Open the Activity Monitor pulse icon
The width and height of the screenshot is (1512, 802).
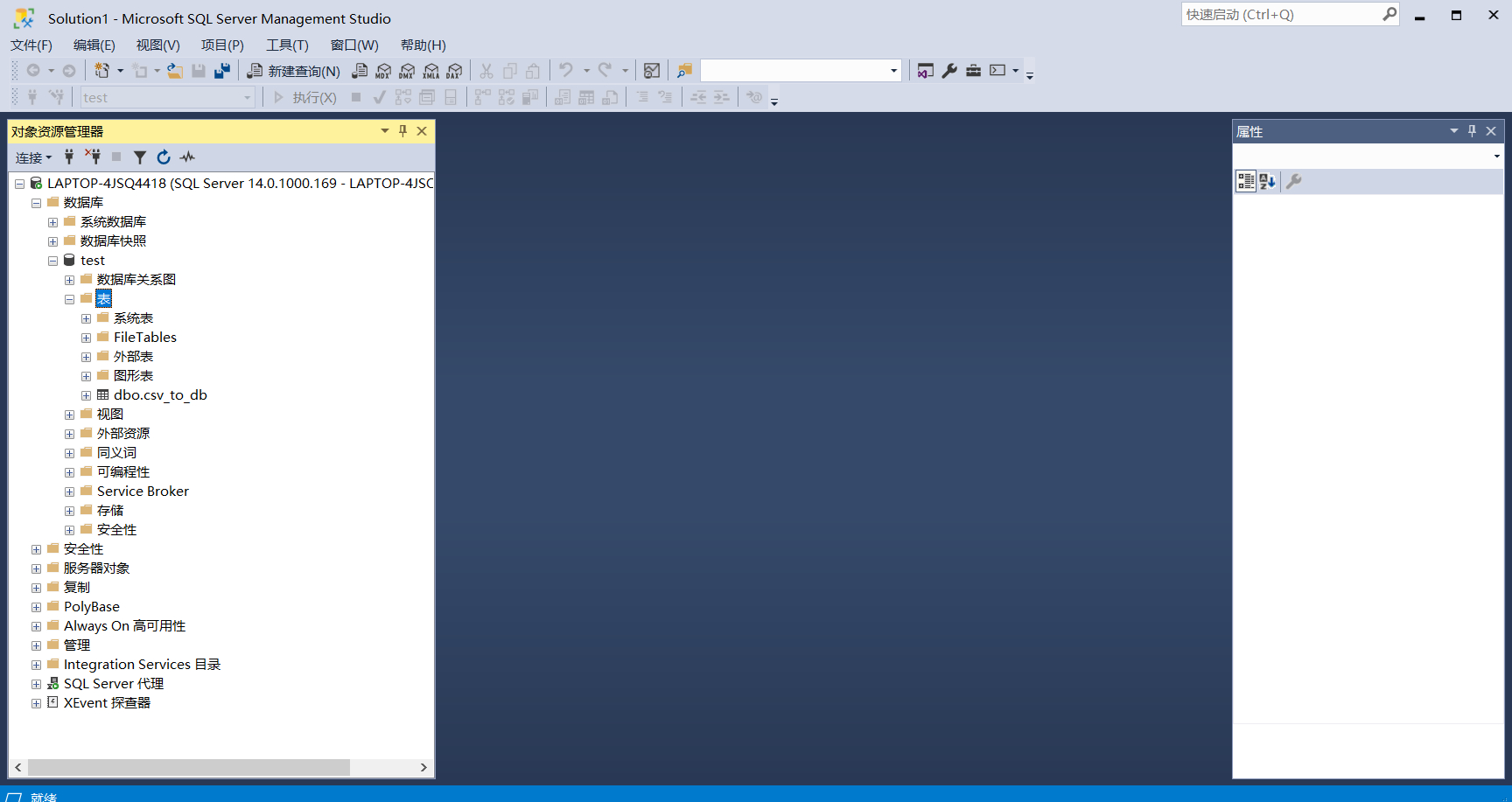(187, 157)
